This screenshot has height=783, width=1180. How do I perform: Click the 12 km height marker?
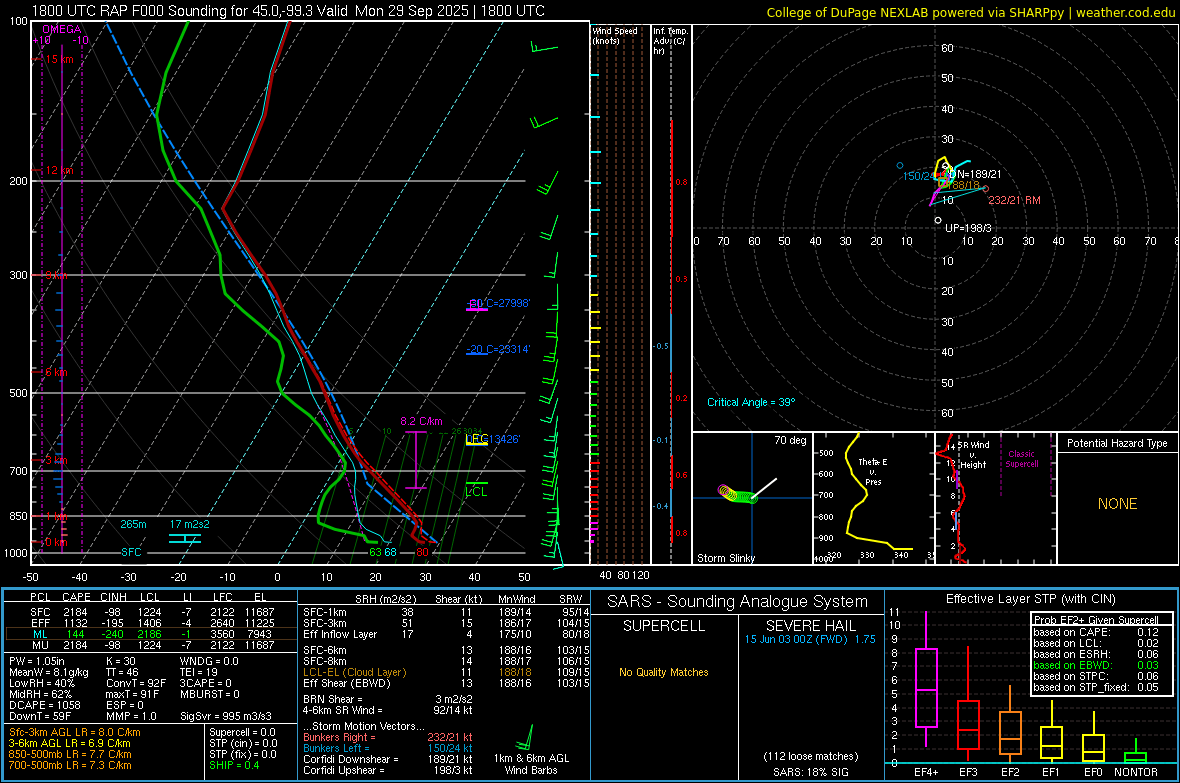[x=58, y=170]
